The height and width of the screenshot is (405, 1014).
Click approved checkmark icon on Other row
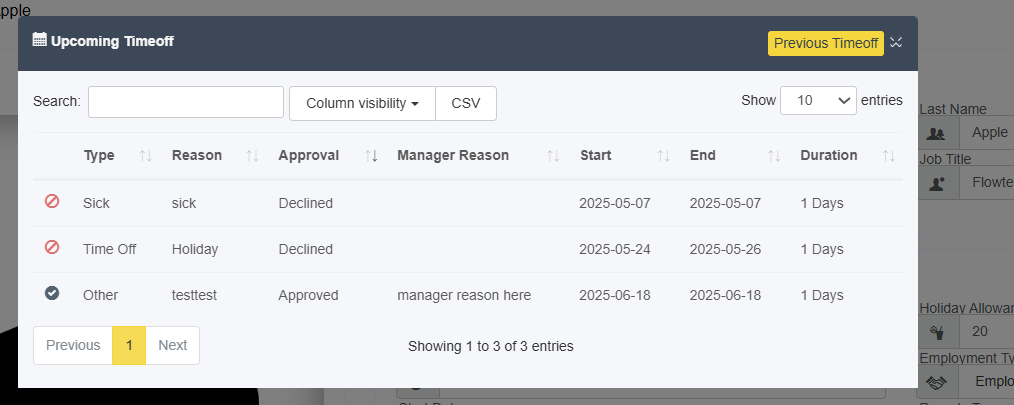[x=52, y=293]
